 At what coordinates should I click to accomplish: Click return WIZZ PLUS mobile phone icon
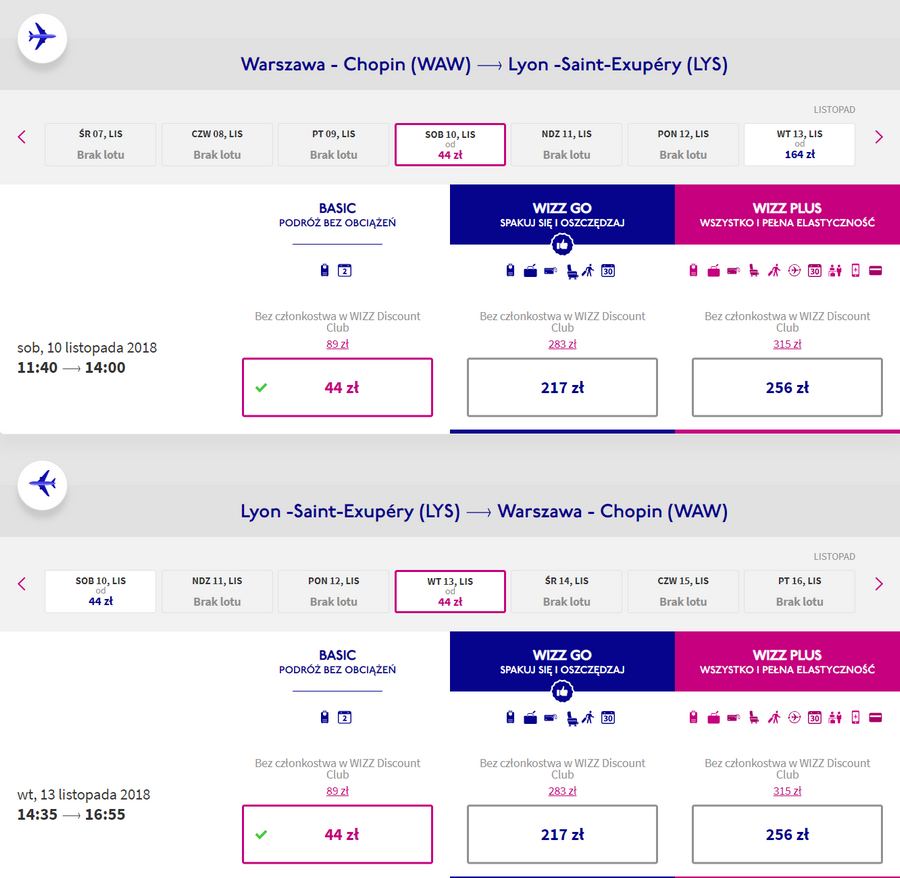(855, 717)
